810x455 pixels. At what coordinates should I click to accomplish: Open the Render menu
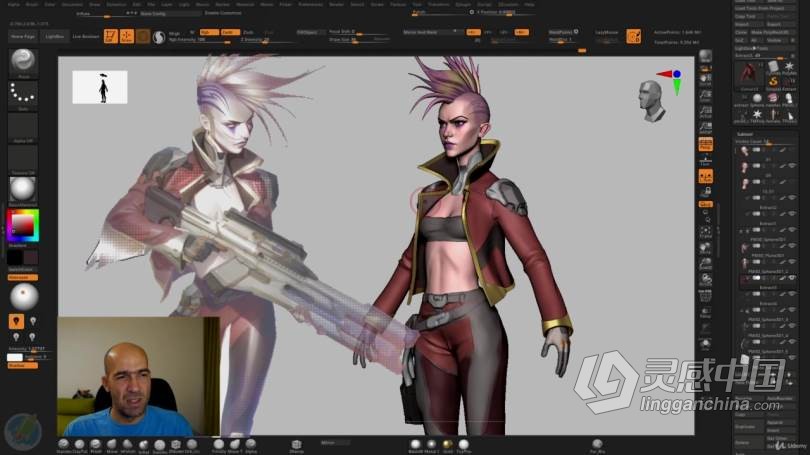point(336,4)
